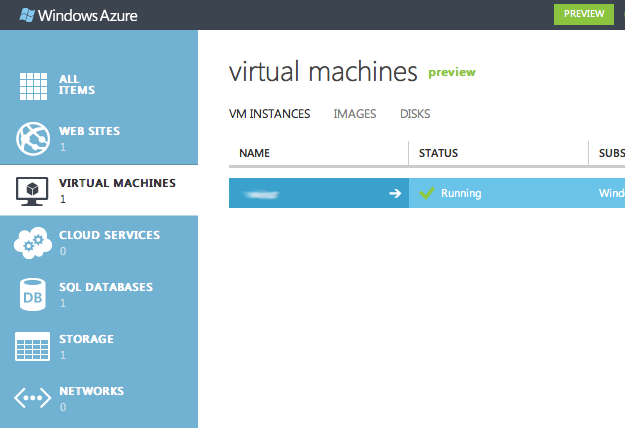Image resolution: width=625 pixels, height=428 pixels.
Task: Click the green Running checkmark icon
Action: (x=426, y=193)
